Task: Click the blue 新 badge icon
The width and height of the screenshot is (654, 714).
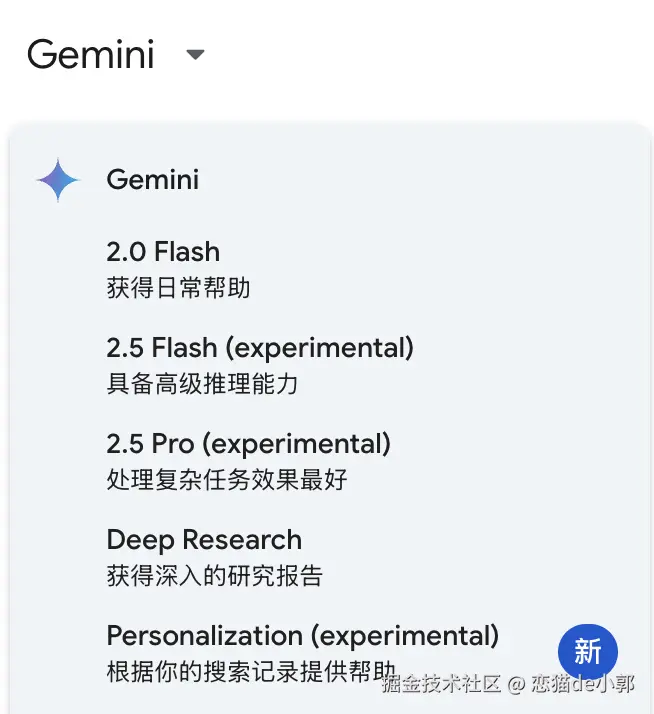Action: 588,653
